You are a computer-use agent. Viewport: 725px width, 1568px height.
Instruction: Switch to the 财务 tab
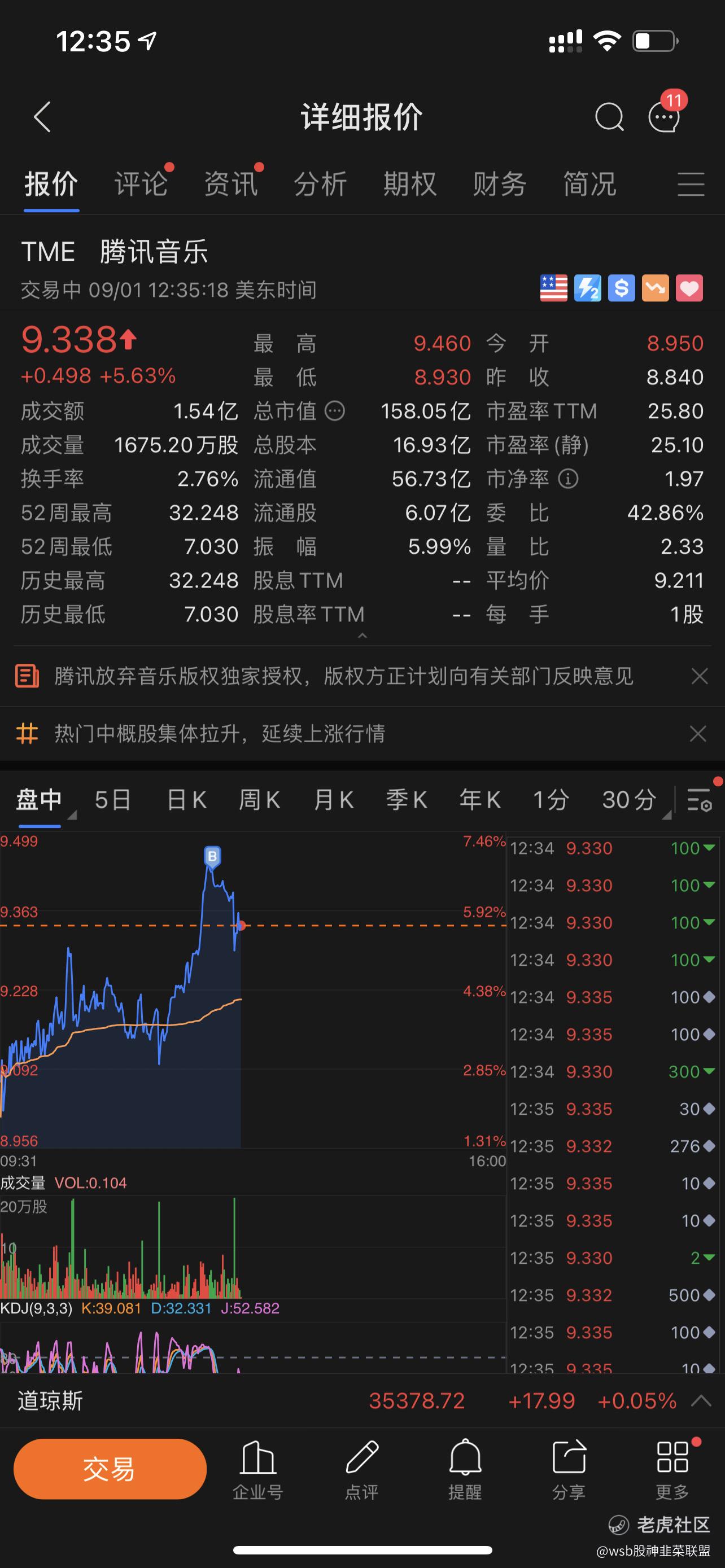click(500, 184)
